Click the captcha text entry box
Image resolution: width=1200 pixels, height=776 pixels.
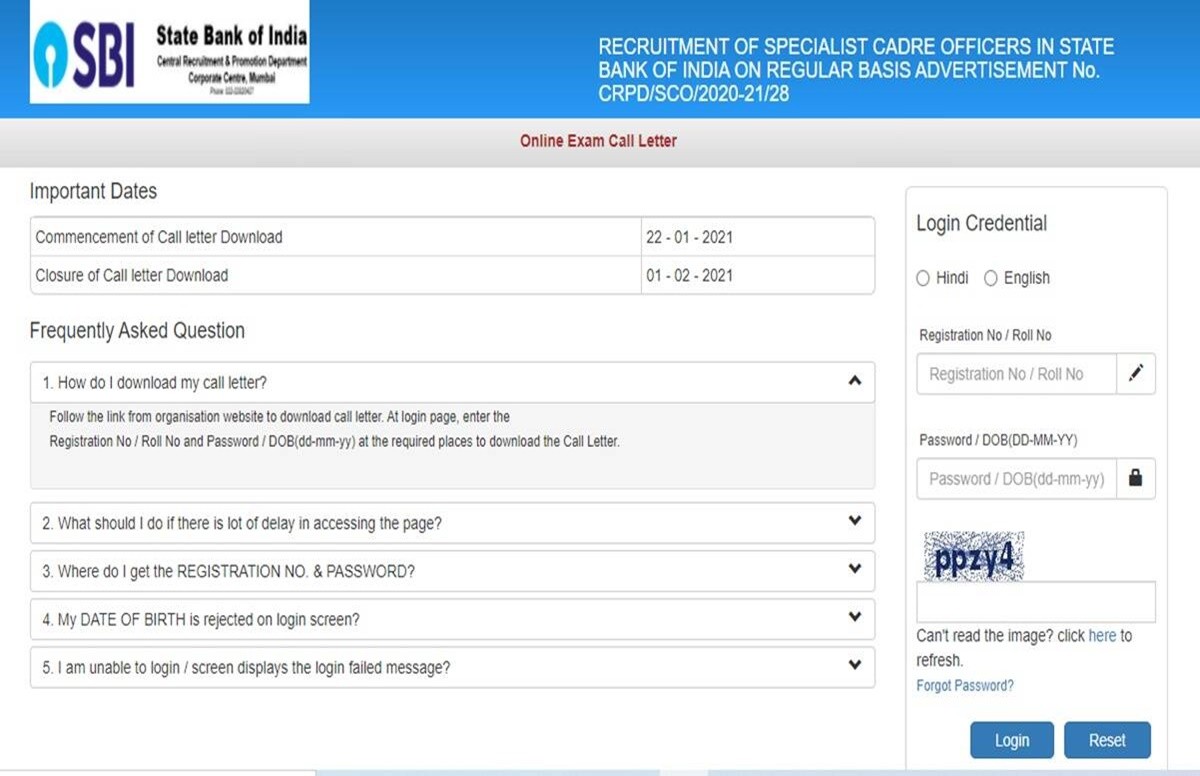pos(1035,603)
